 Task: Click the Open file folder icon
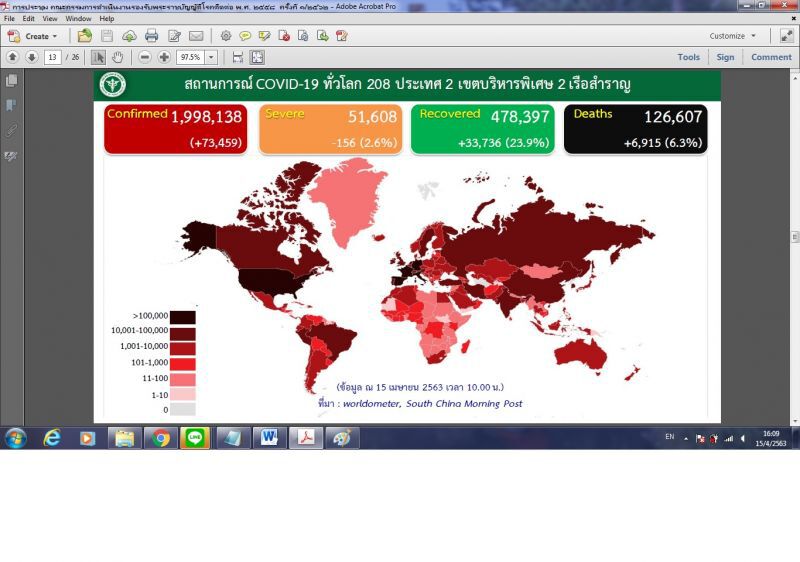coord(85,36)
